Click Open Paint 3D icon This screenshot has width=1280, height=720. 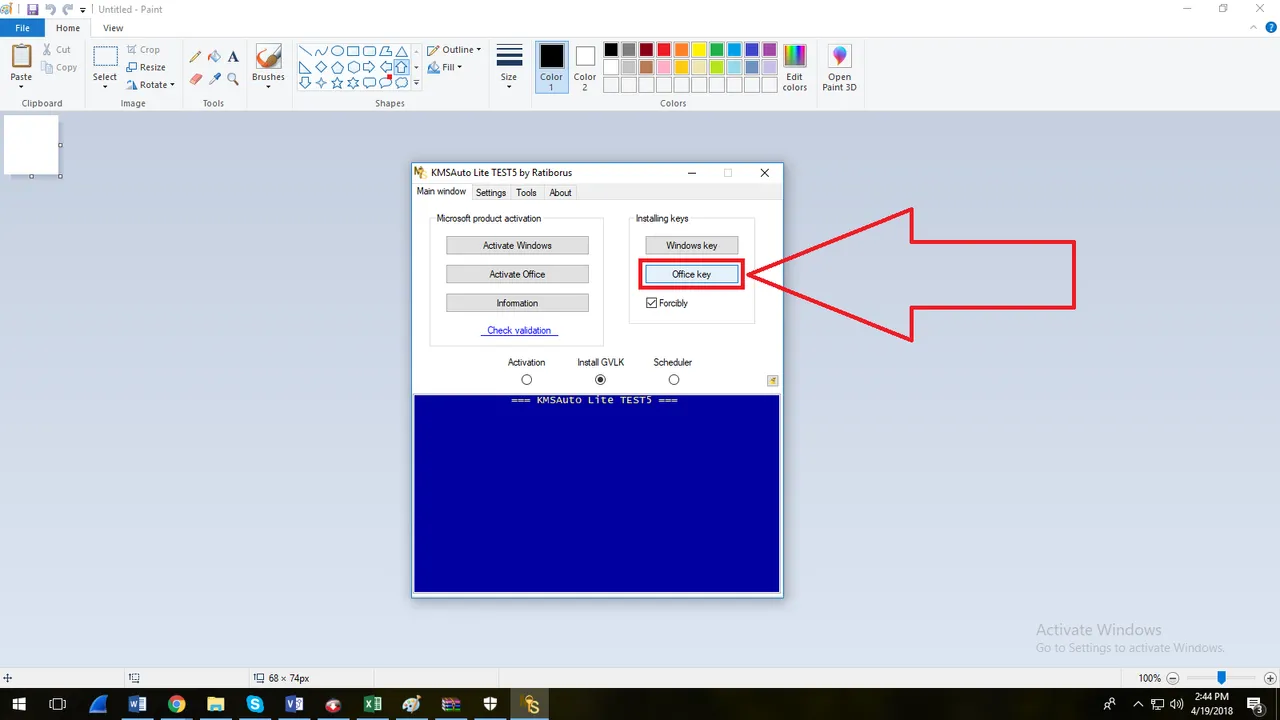point(839,56)
